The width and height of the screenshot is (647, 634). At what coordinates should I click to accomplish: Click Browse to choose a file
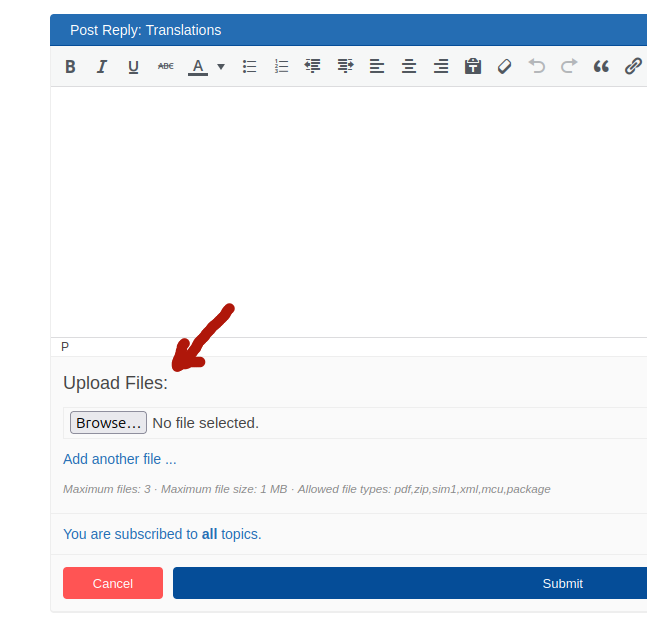point(108,423)
